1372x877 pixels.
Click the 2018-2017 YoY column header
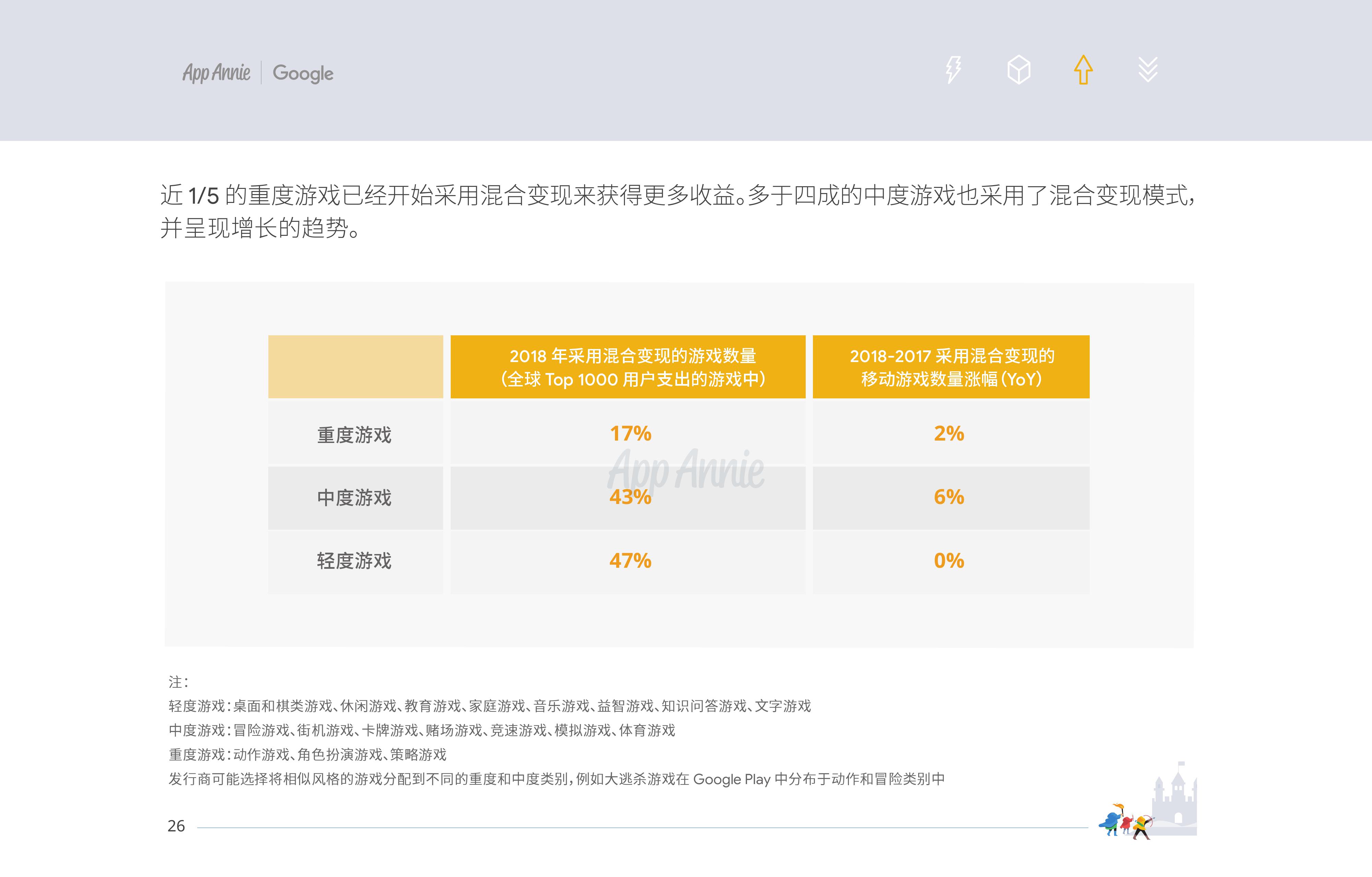coord(951,367)
